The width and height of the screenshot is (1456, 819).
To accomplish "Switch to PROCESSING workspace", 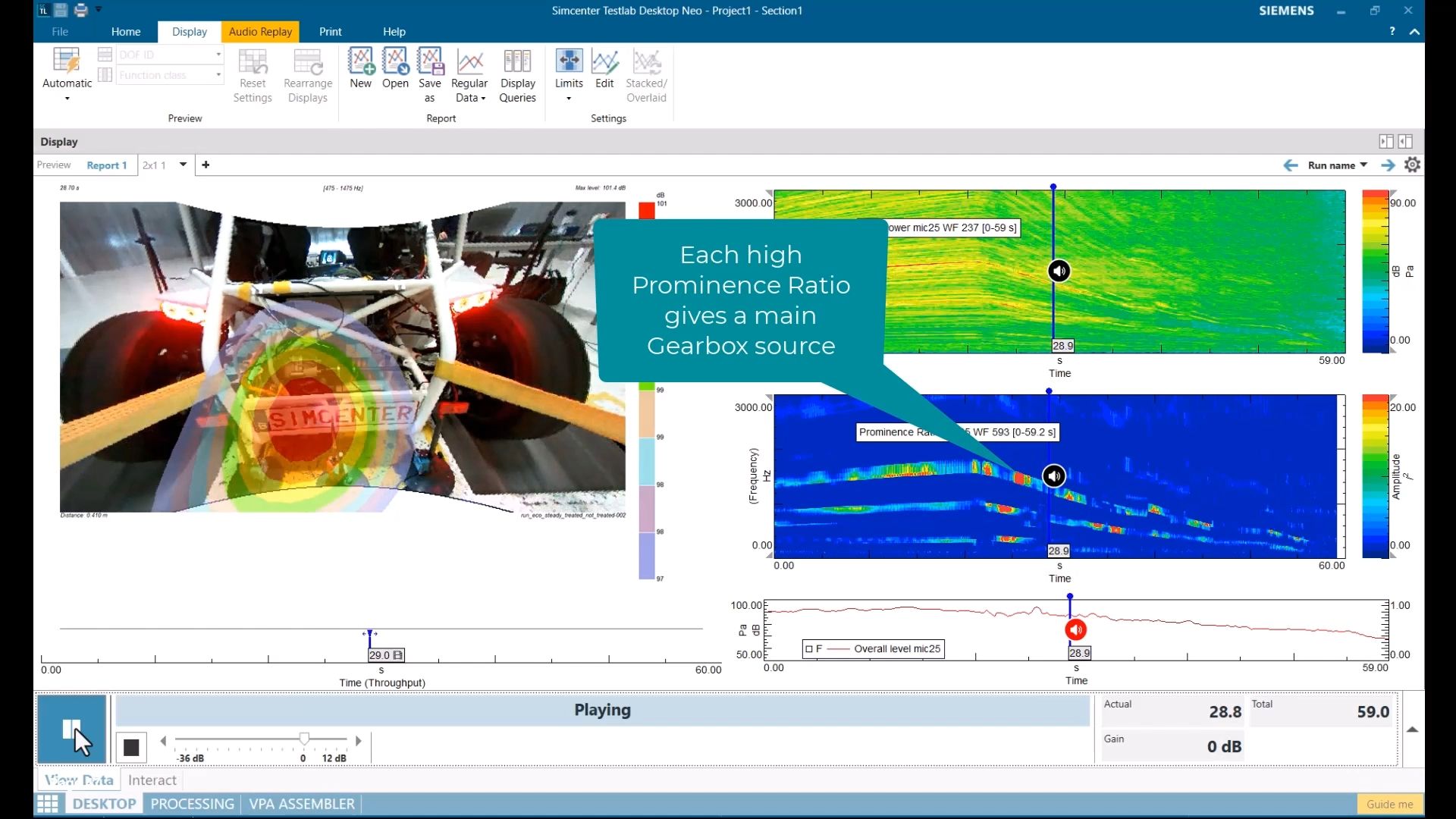I will 192,804.
